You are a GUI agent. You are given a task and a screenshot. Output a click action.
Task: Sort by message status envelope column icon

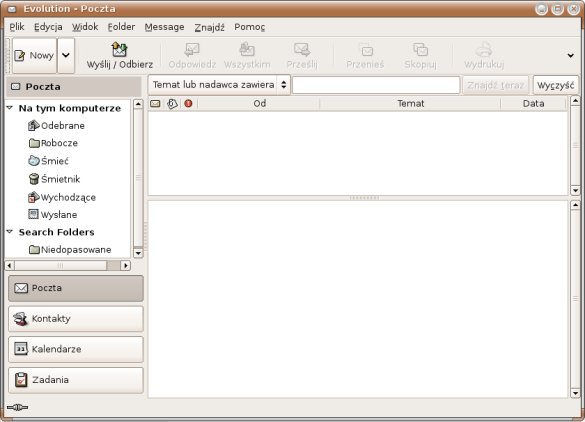155,103
